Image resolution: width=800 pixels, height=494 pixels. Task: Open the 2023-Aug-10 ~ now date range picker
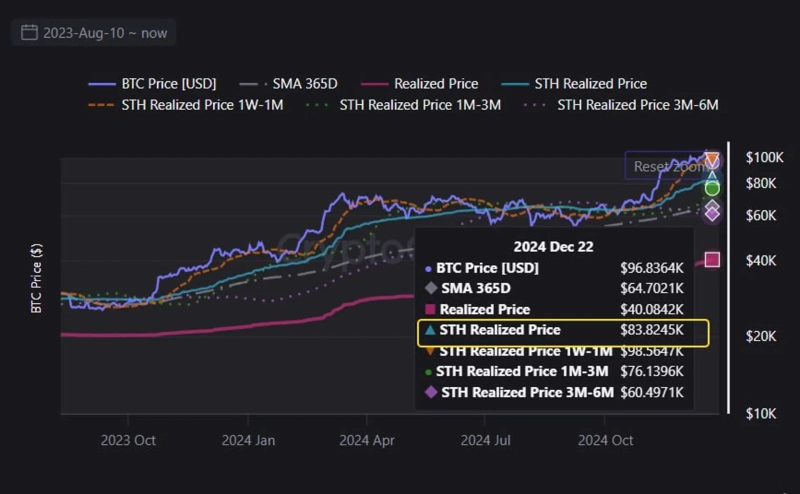[94, 33]
